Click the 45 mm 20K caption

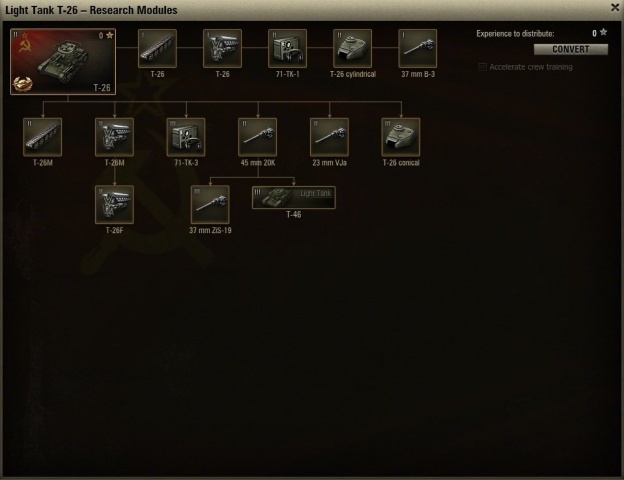[x=257, y=163]
